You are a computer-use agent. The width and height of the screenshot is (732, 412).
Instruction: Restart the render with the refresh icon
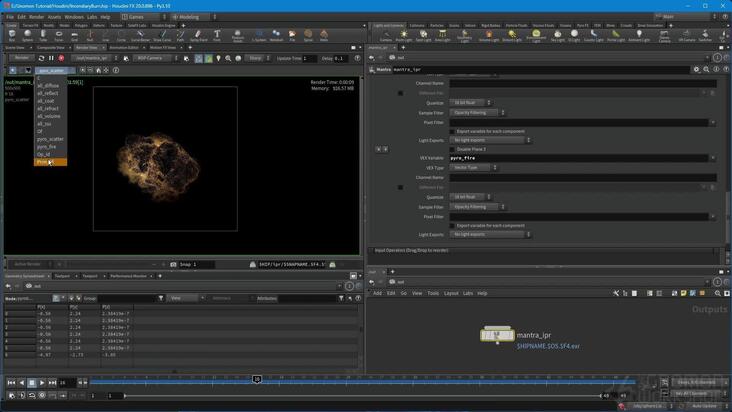pos(41,58)
